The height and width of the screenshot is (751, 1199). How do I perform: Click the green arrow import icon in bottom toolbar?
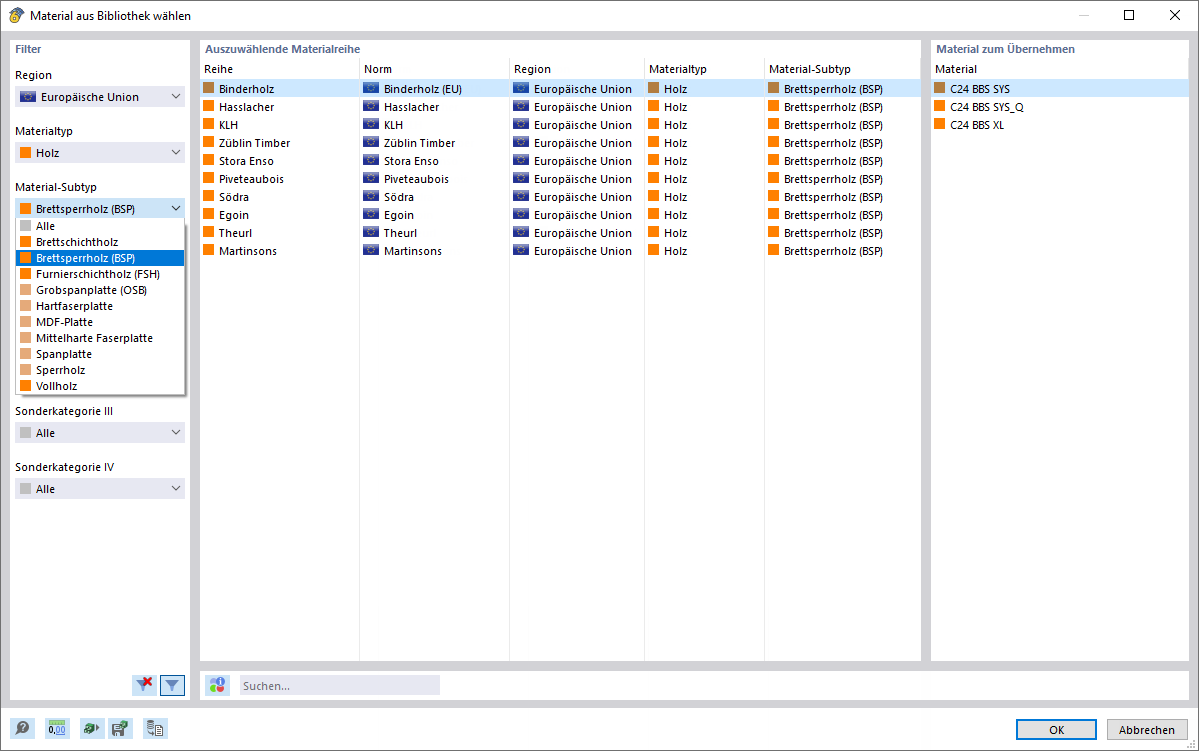91,729
